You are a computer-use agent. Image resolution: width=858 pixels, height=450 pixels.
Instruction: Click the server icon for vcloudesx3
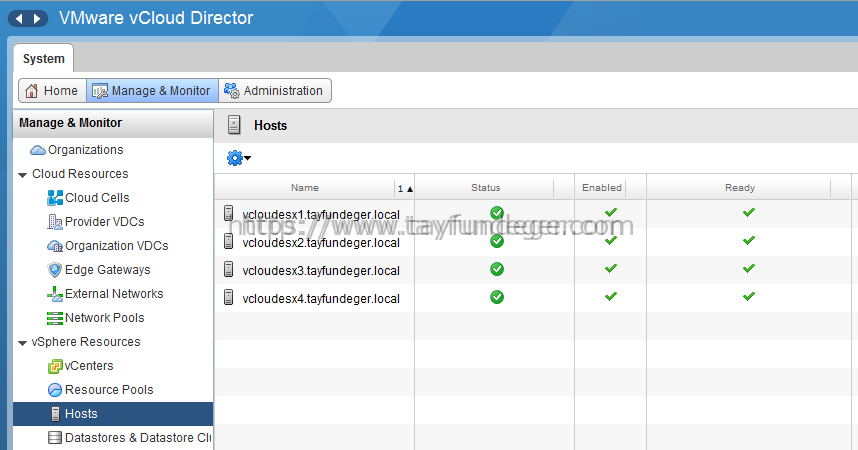coord(229,269)
